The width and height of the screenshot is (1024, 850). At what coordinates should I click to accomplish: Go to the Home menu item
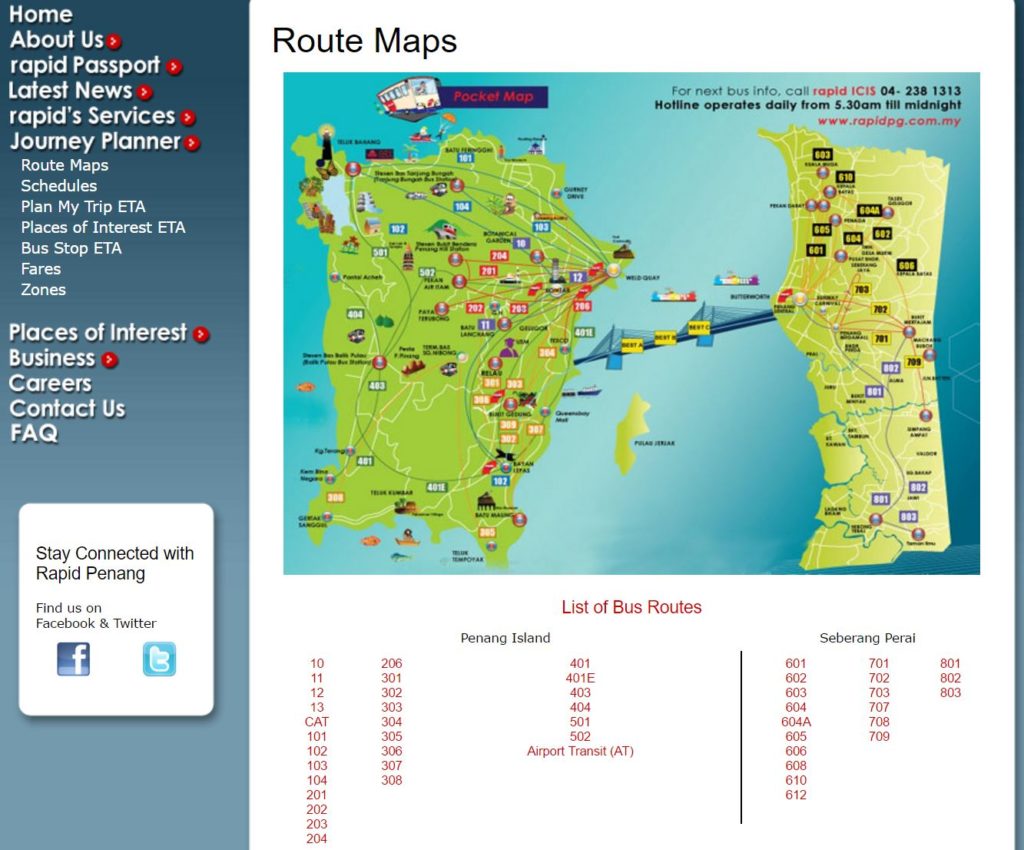[40, 14]
